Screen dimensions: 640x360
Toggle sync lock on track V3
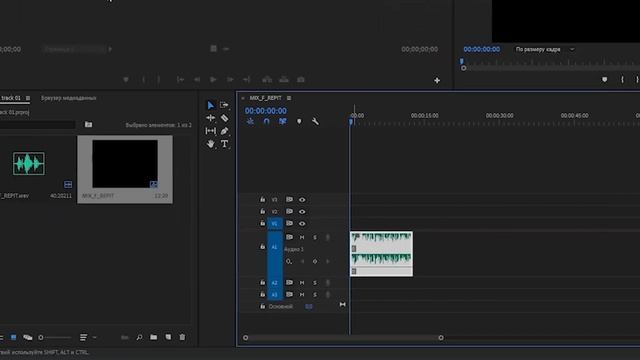(289, 200)
